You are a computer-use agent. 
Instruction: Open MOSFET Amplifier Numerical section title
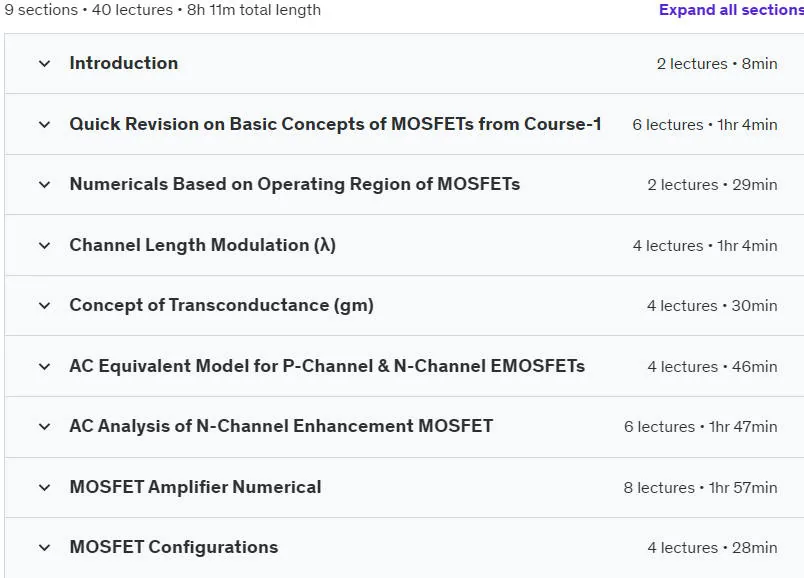click(195, 487)
